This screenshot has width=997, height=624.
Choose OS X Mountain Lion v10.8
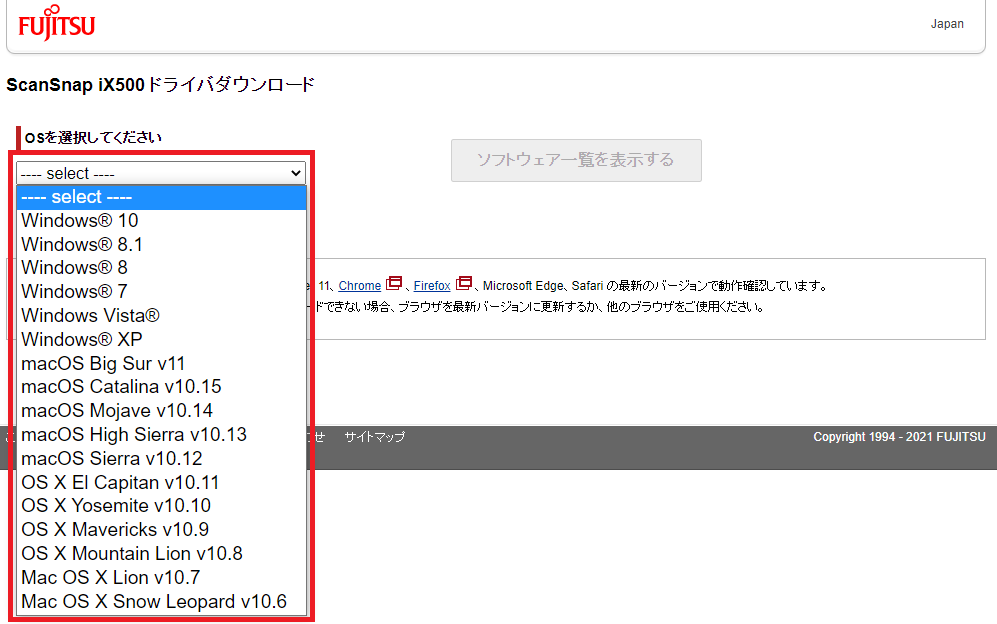coord(162,554)
